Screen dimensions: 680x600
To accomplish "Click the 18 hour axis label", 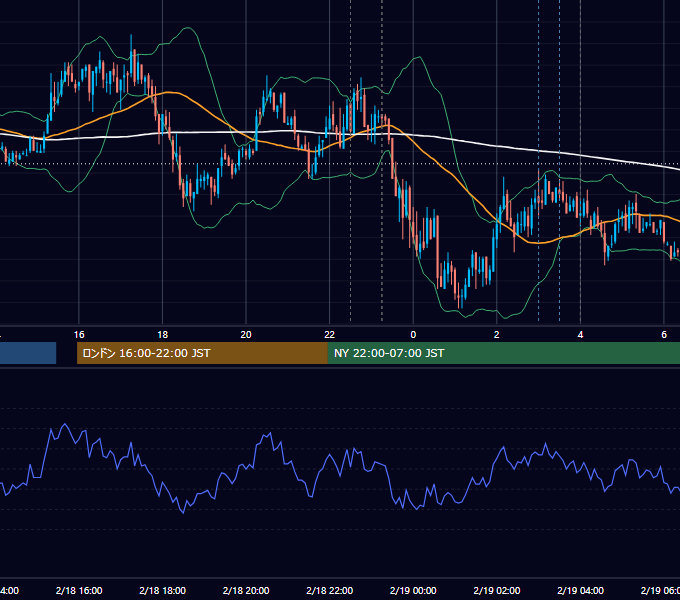I will (163, 334).
